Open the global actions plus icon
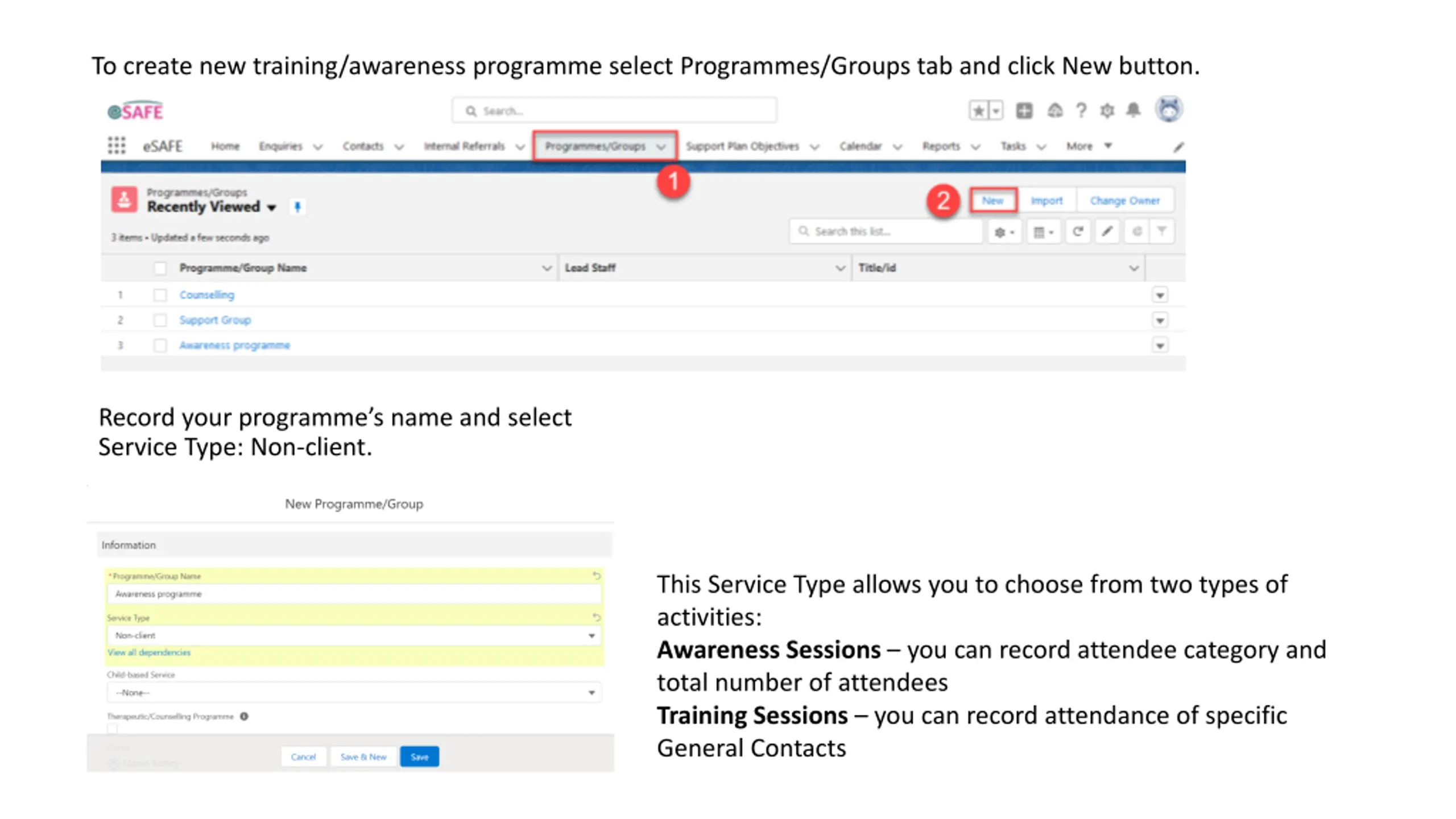Viewport: 1456px width, 819px height. pyautogui.click(x=1024, y=110)
